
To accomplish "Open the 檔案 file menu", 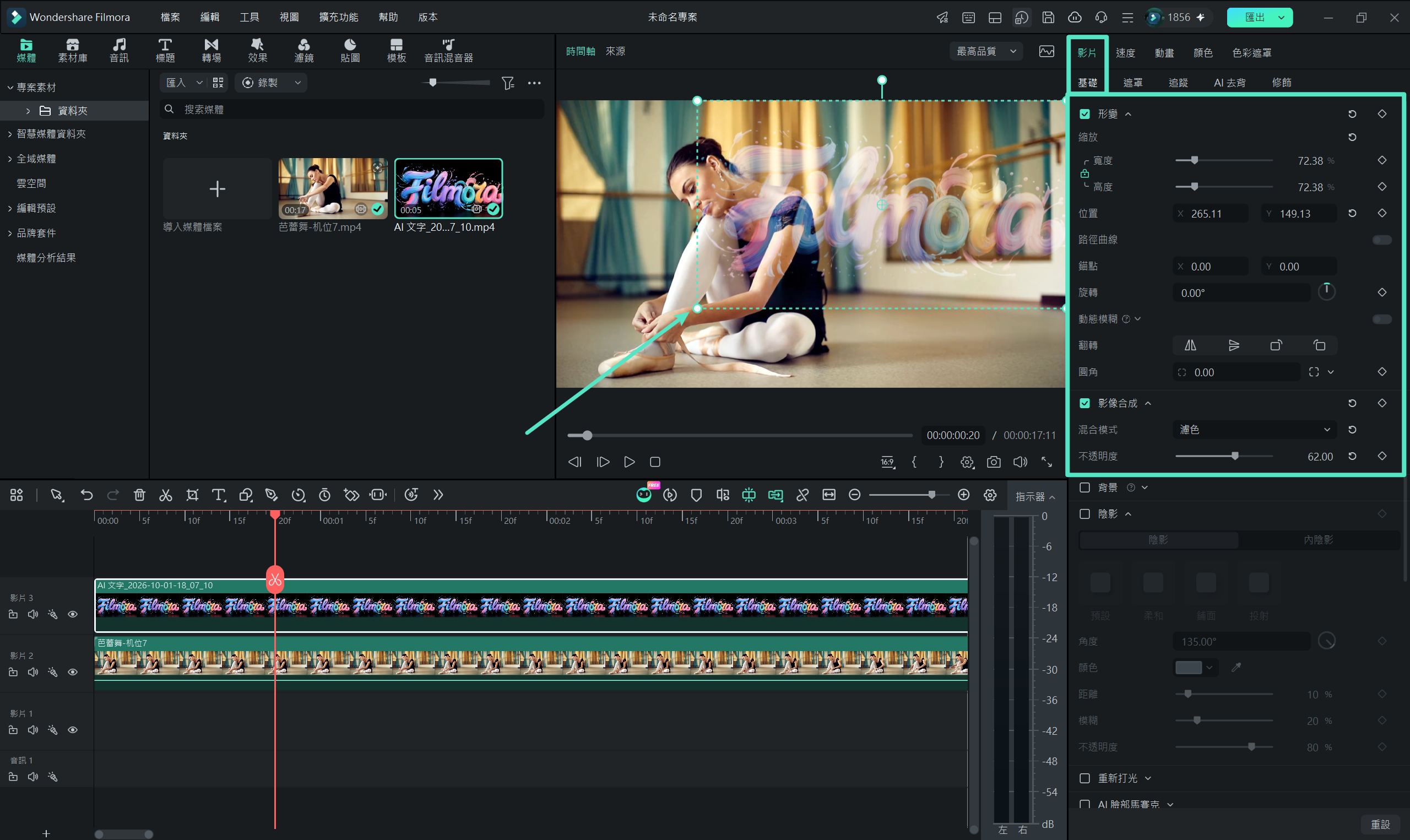I will pos(170,18).
